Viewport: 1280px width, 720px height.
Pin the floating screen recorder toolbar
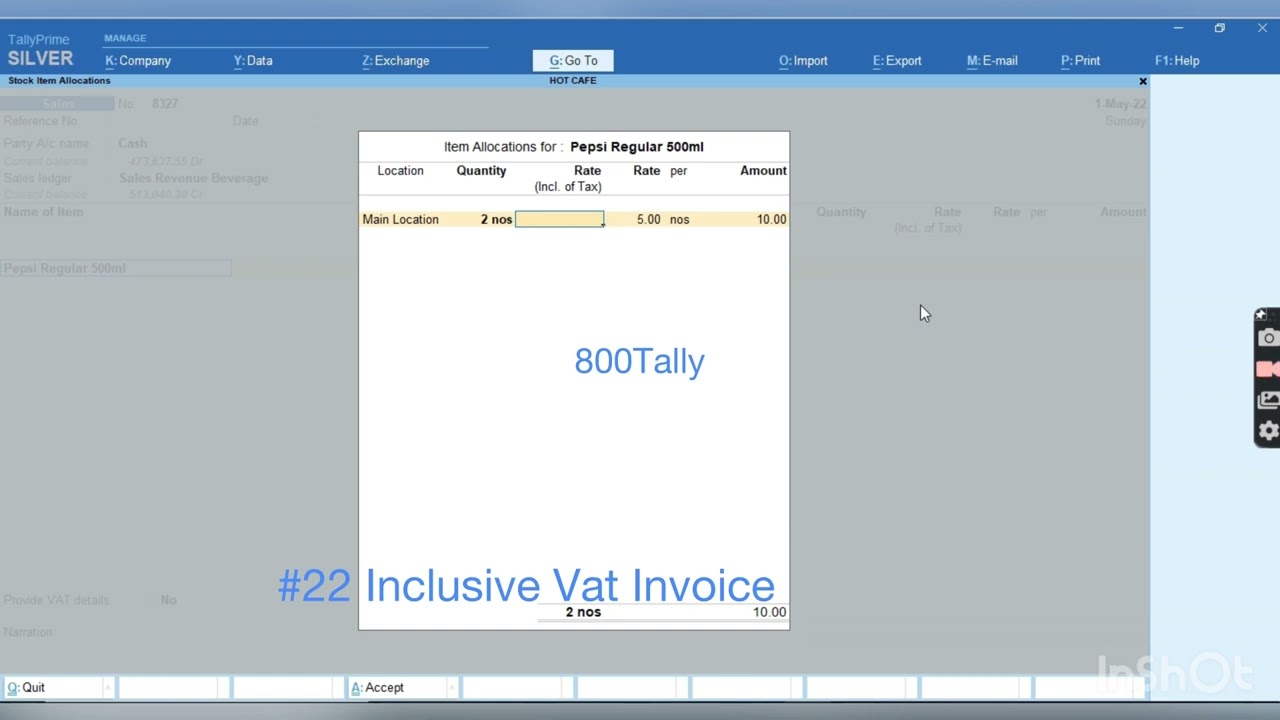point(1261,315)
